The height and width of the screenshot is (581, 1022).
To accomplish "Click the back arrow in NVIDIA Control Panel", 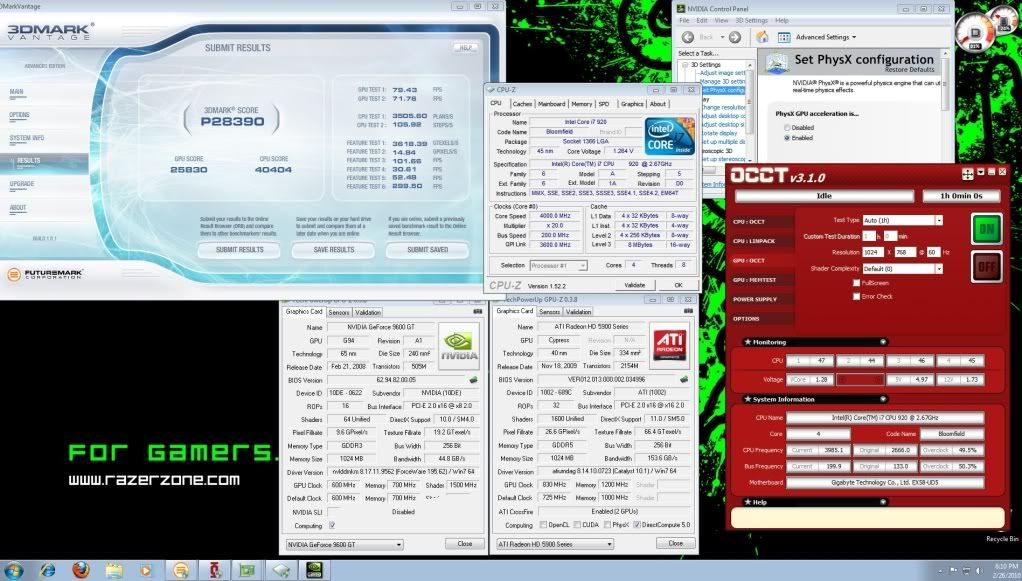I will tap(688, 37).
